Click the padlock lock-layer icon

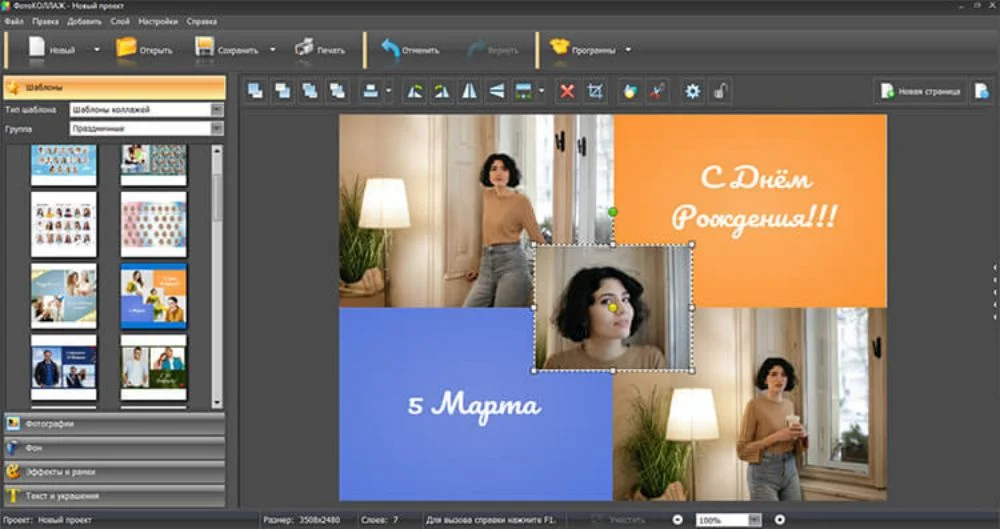tap(719, 92)
